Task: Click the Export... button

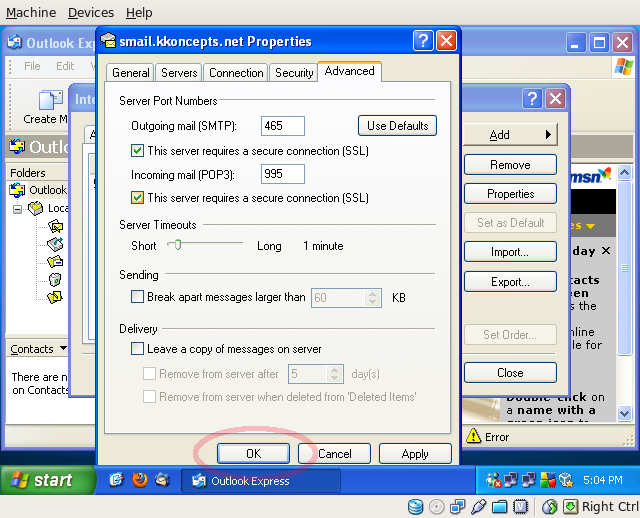Action: (510, 282)
